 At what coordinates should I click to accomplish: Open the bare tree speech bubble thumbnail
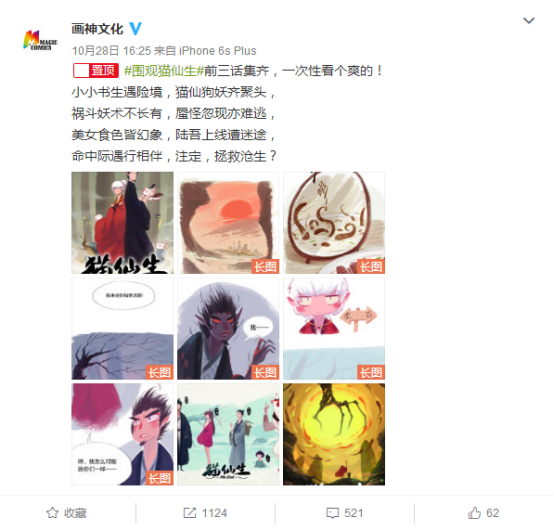tap(122, 329)
